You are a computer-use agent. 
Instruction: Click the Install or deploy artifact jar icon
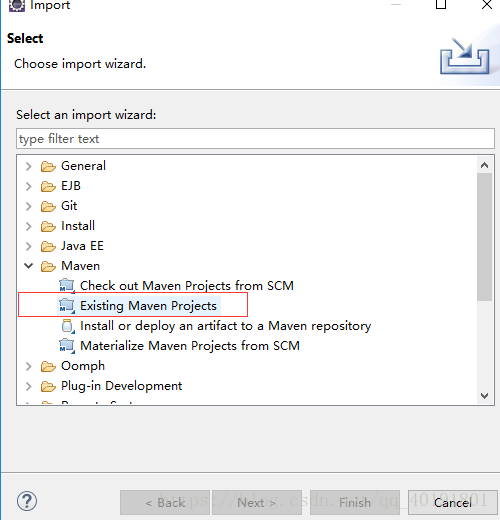pos(68,326)
